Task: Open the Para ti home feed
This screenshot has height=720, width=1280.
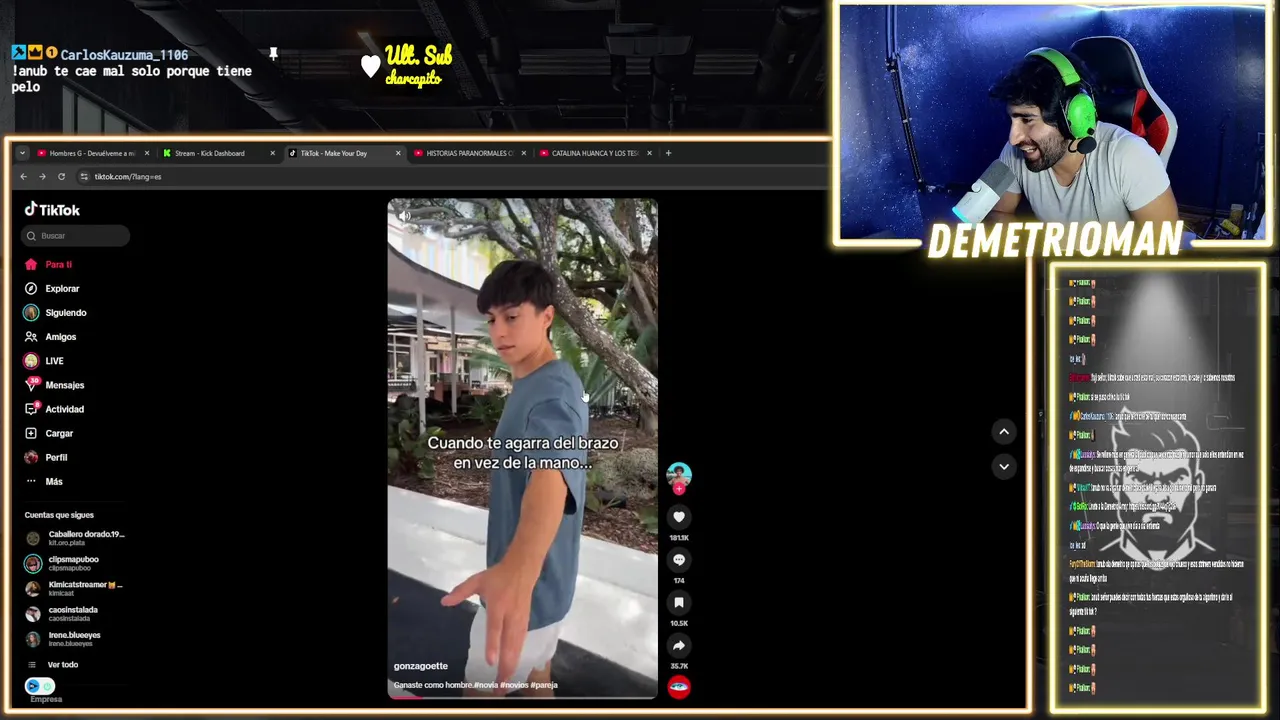Action: click(50, 265)
